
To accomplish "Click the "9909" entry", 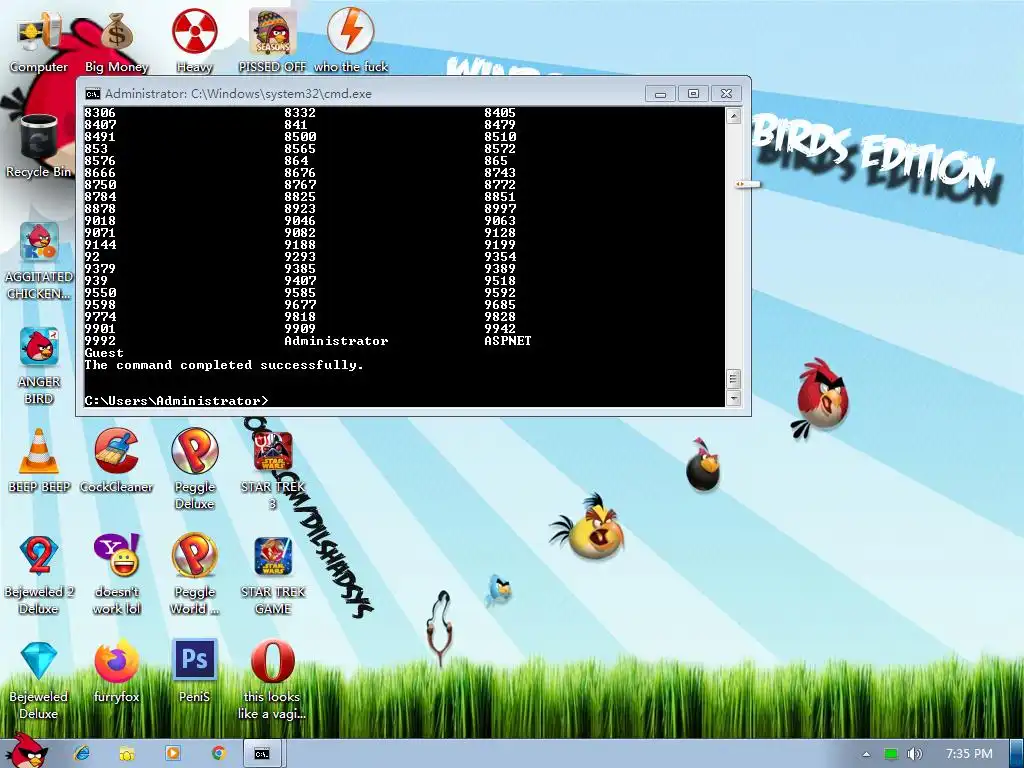I will pyautogui.click(x=300, y=328).
